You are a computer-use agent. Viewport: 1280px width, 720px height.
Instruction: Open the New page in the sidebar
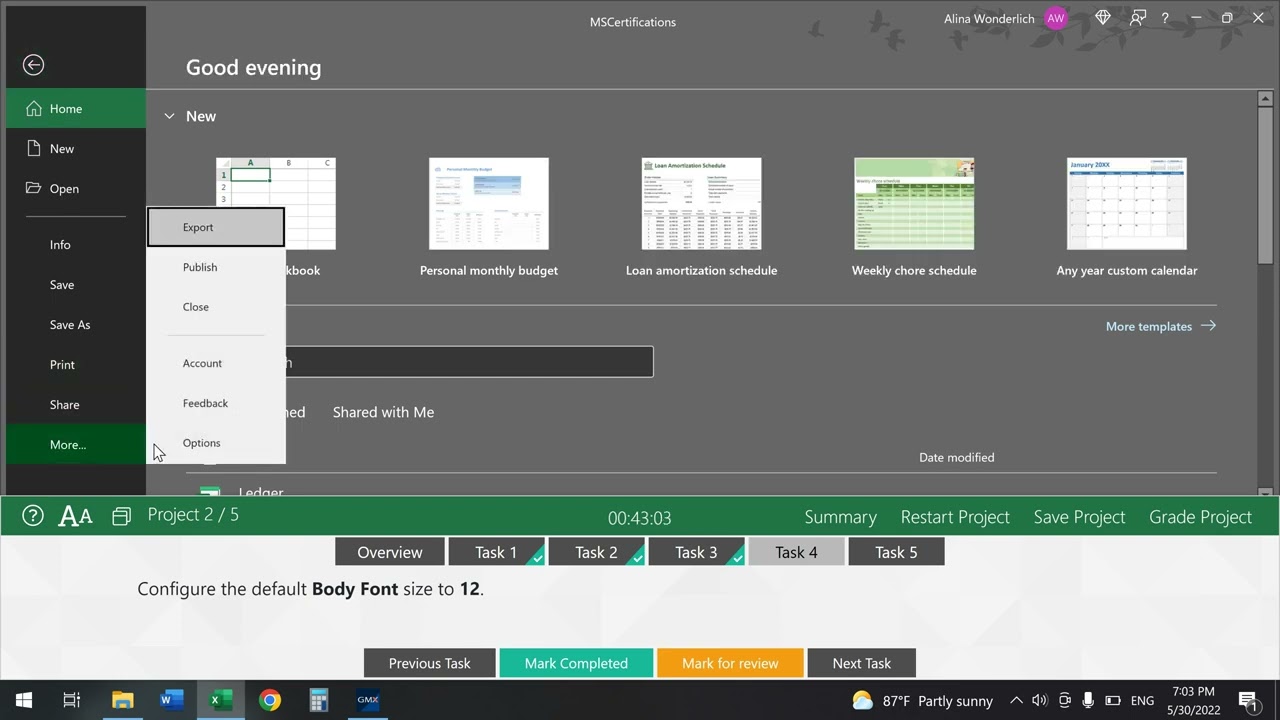(76, 148)
